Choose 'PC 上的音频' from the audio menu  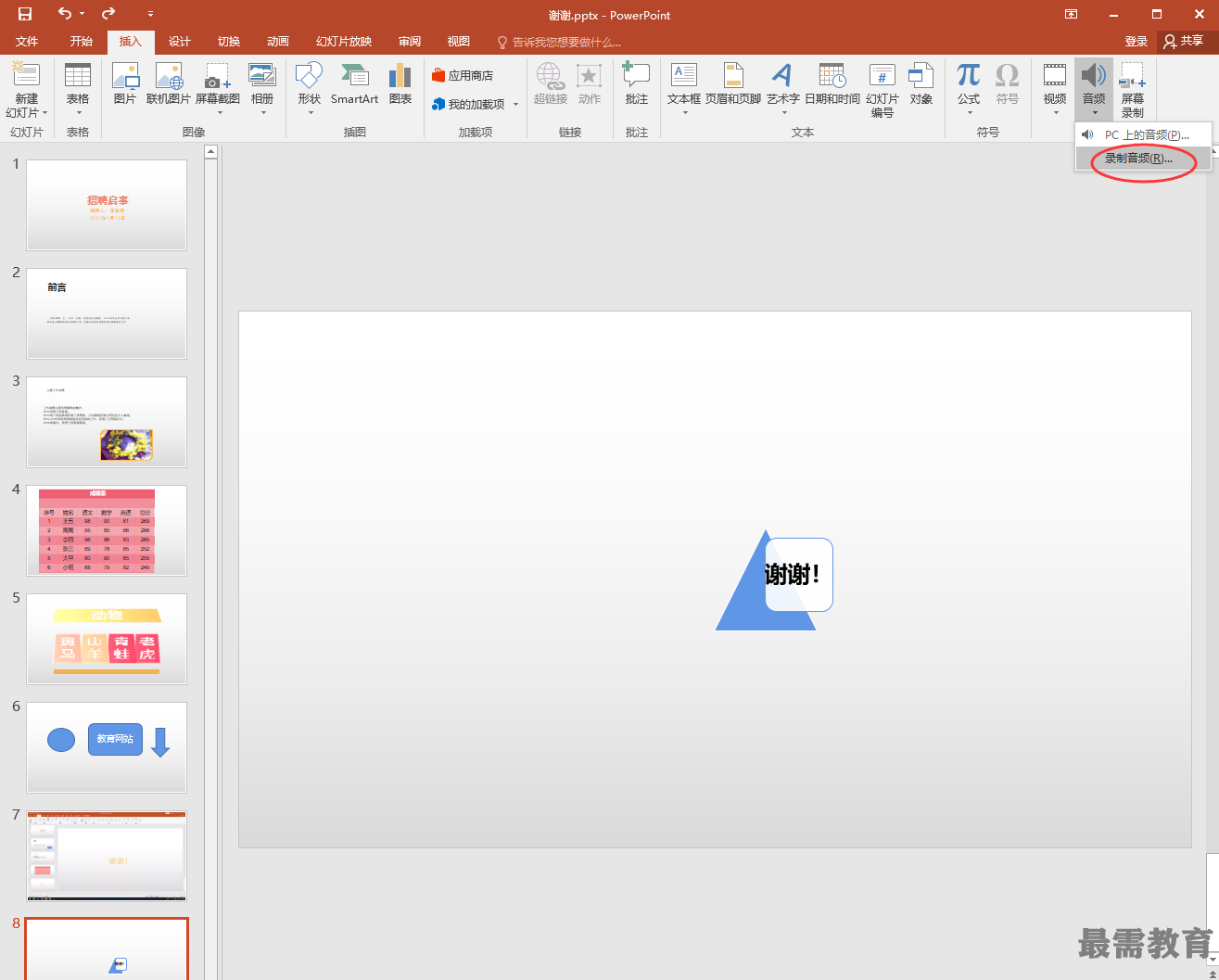(1143, 134)
